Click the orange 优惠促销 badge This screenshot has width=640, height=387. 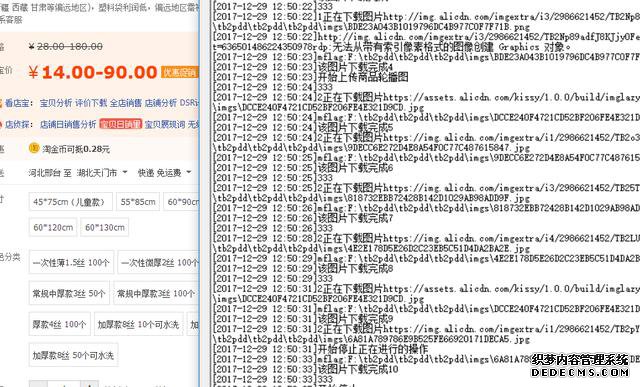[x=180, y=72]
